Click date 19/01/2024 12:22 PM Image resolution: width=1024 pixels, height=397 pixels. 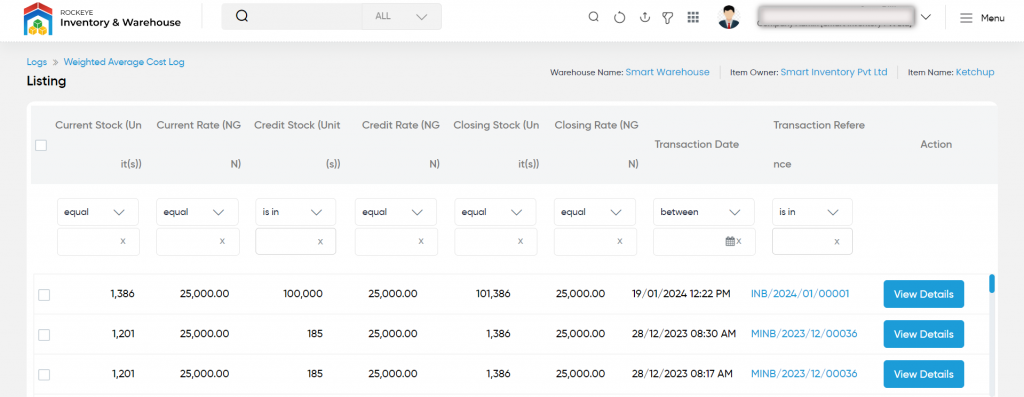681,294
